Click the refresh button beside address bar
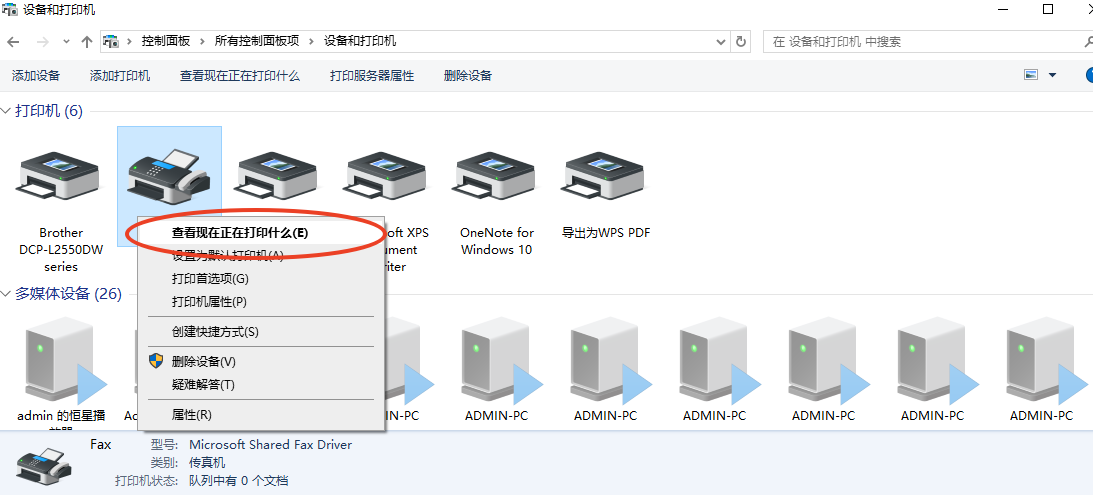Image resolution: width=1093 pixels, height=495 pixels. click(741, 42)
